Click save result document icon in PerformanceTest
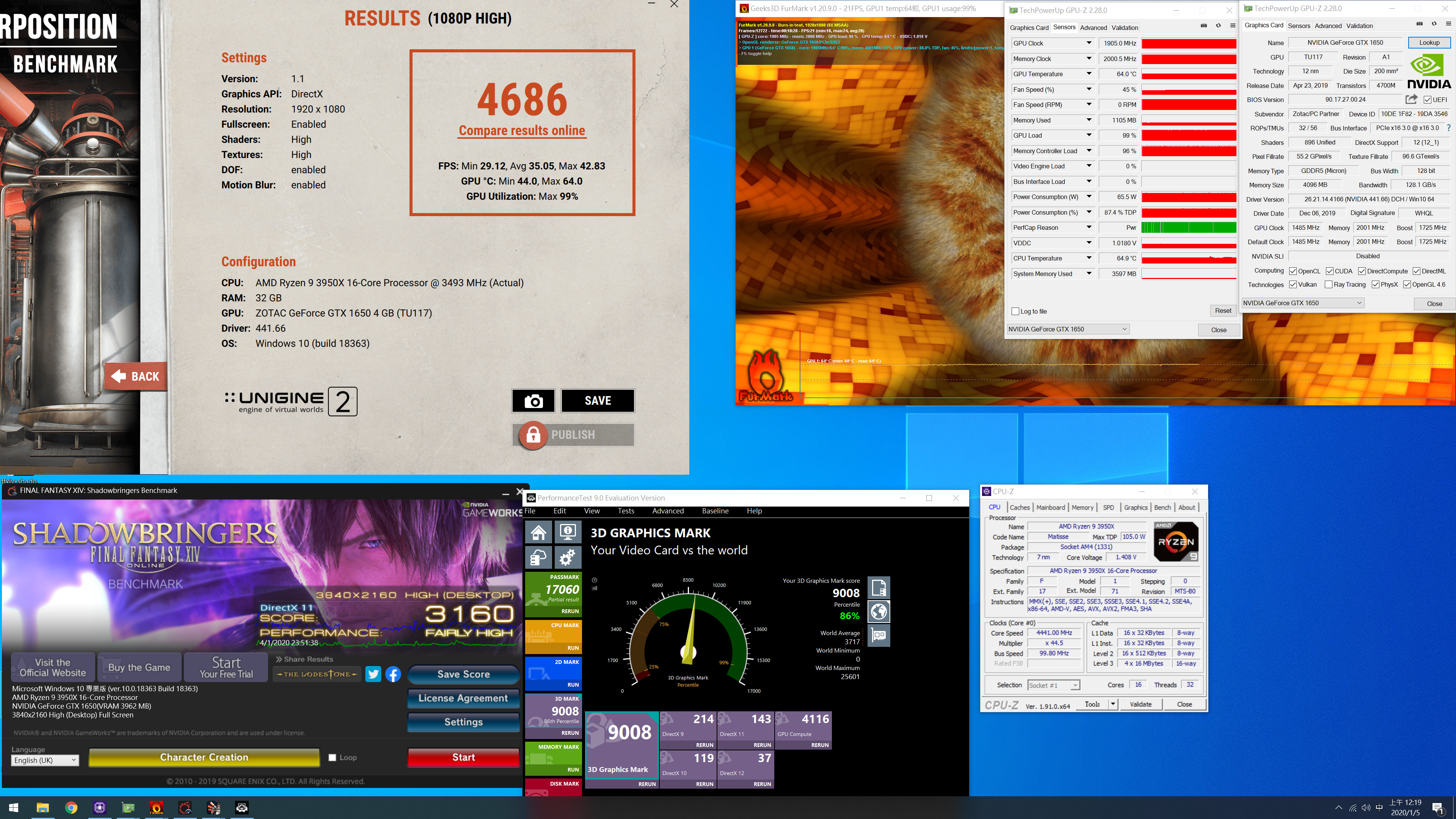Screen dimensions: 1456x819 tap(879, 588)
